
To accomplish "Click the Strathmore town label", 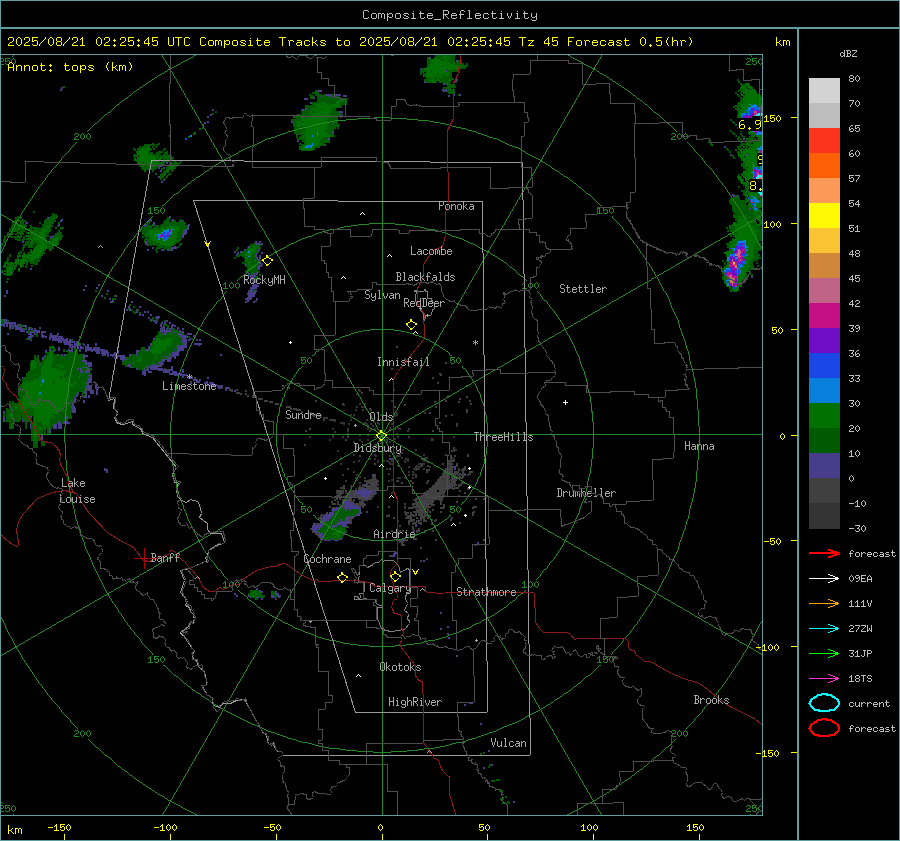I will click(x=486, y=592).
